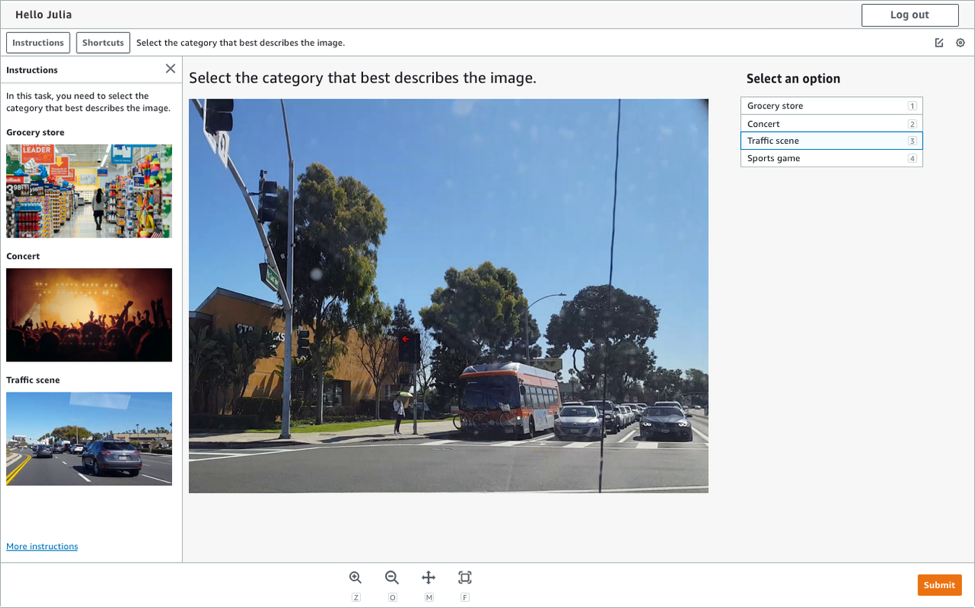975x608 pixels.
Task: Pick the Sports game option
Action: pos(831,158)
